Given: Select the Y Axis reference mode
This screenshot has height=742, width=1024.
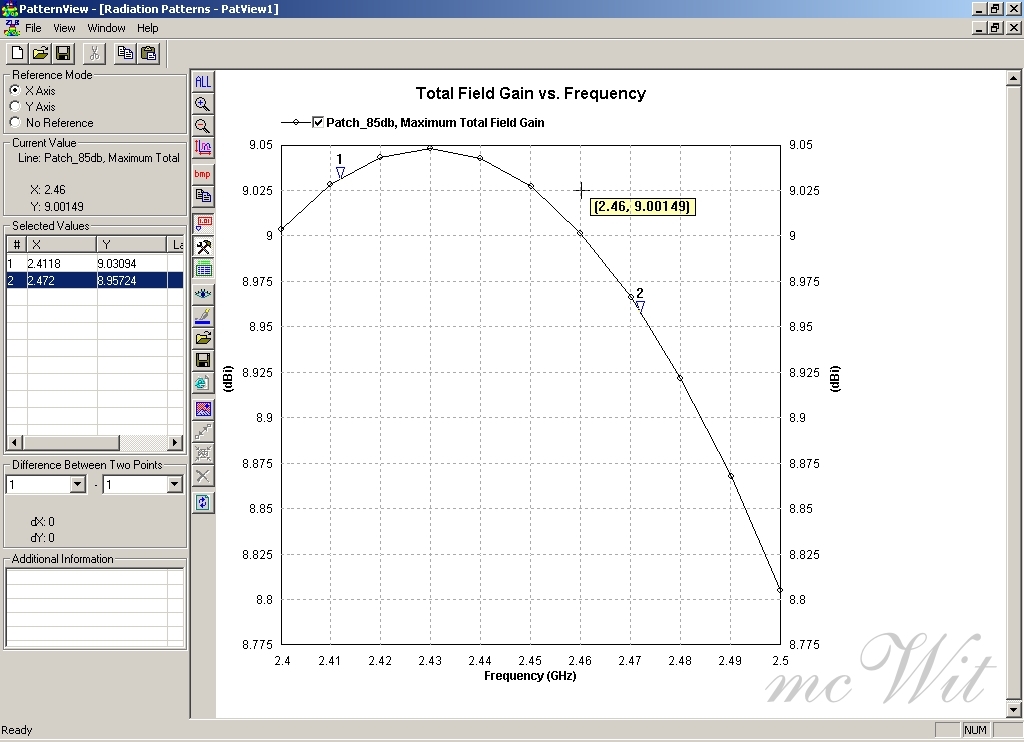Looking at the screenshot, I should pos(15,107).
